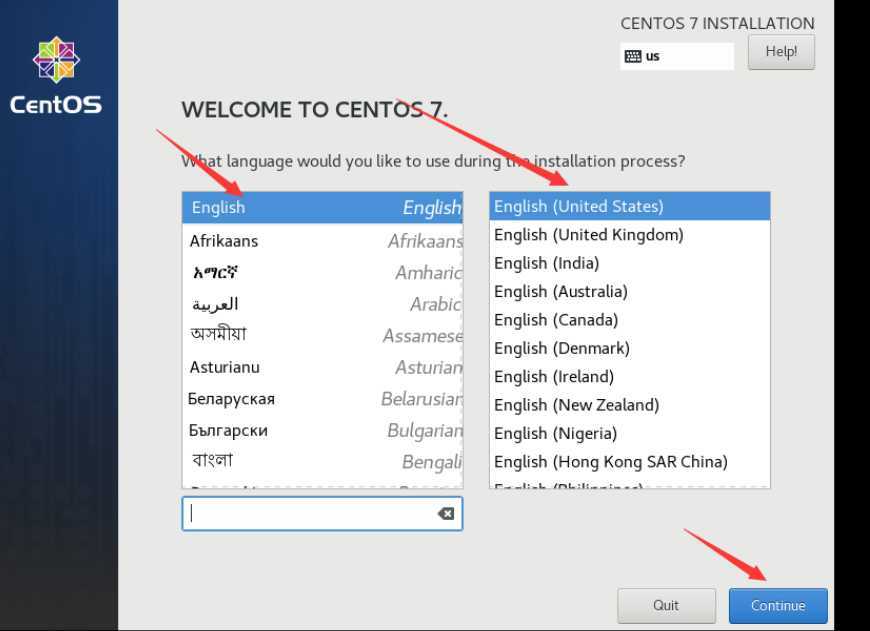Click the Quit button
The width and height of the screenshot is (870, 631).
pos(666,605)
